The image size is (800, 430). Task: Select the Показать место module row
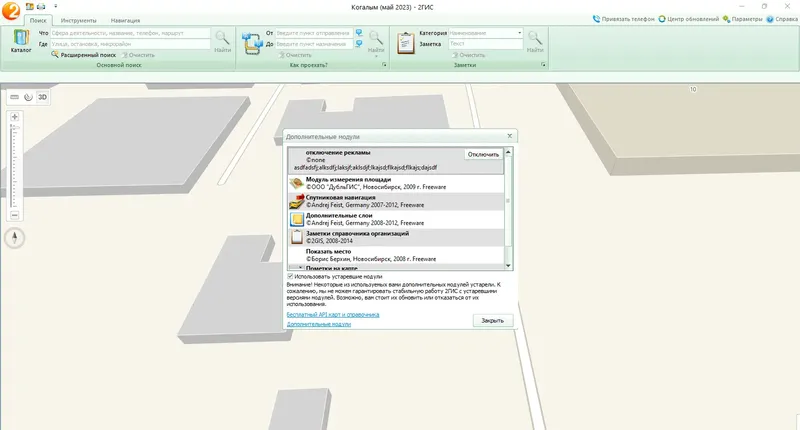(x=396, y=255)
